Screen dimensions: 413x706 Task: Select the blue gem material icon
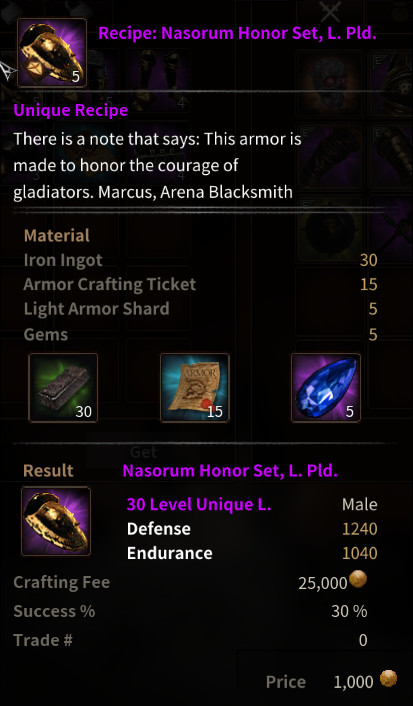[x=326, y=388]
